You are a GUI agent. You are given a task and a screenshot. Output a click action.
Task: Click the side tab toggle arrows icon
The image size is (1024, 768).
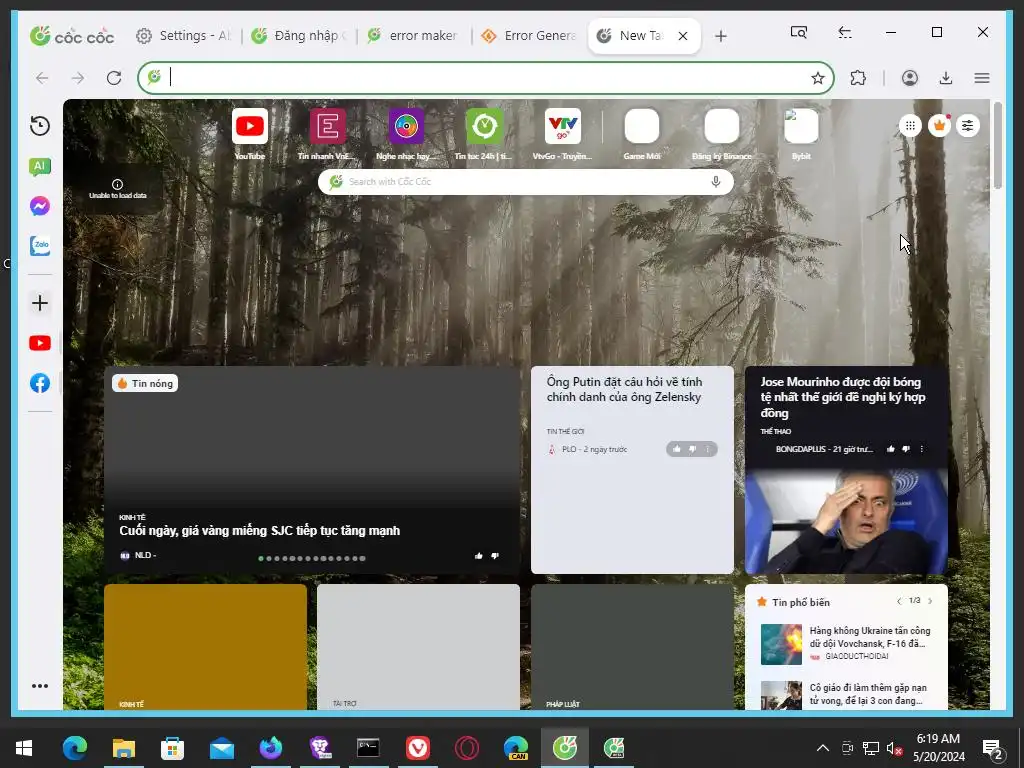coord(845,32)
